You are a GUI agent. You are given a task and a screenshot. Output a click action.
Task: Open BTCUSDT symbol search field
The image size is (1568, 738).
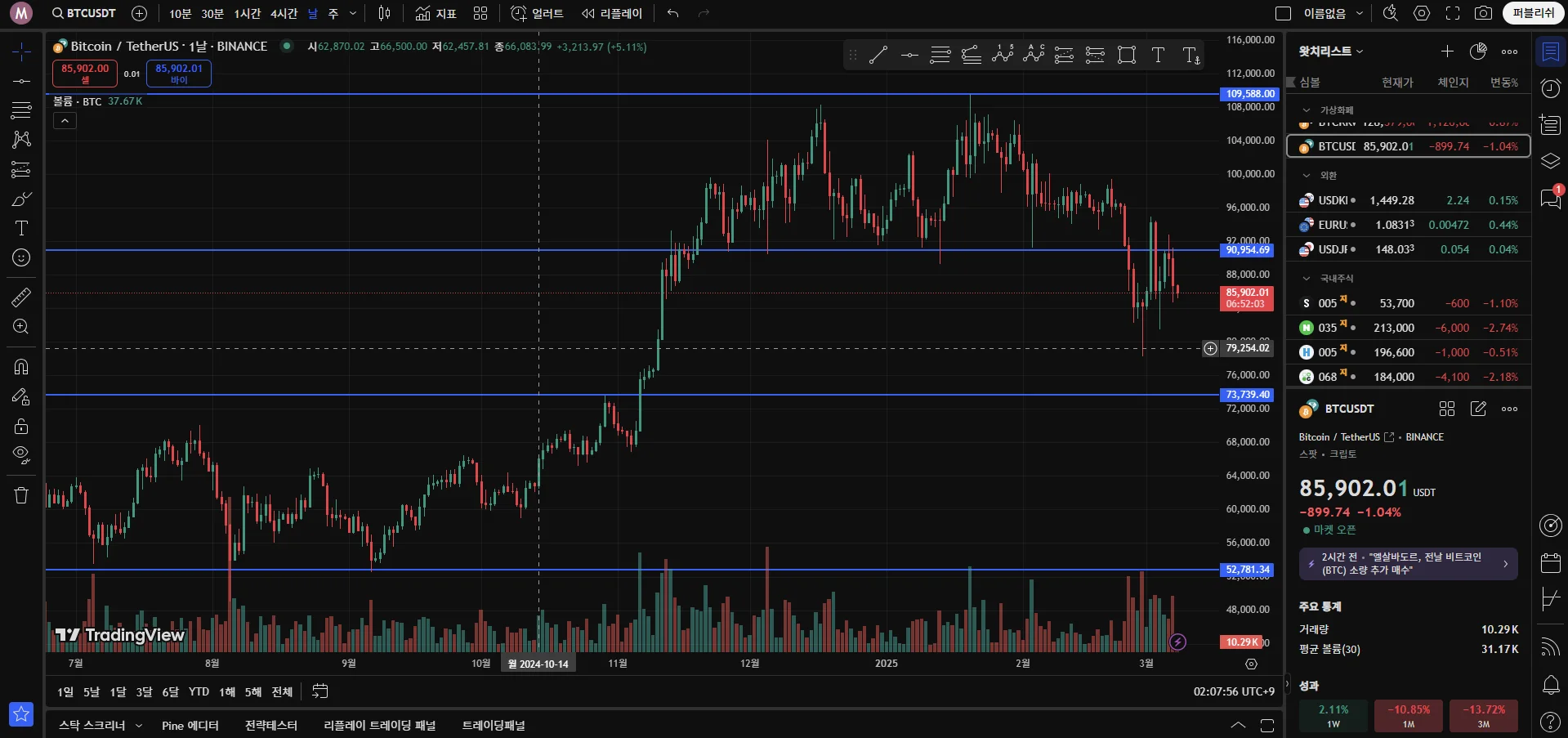click(x=83, y=13)
